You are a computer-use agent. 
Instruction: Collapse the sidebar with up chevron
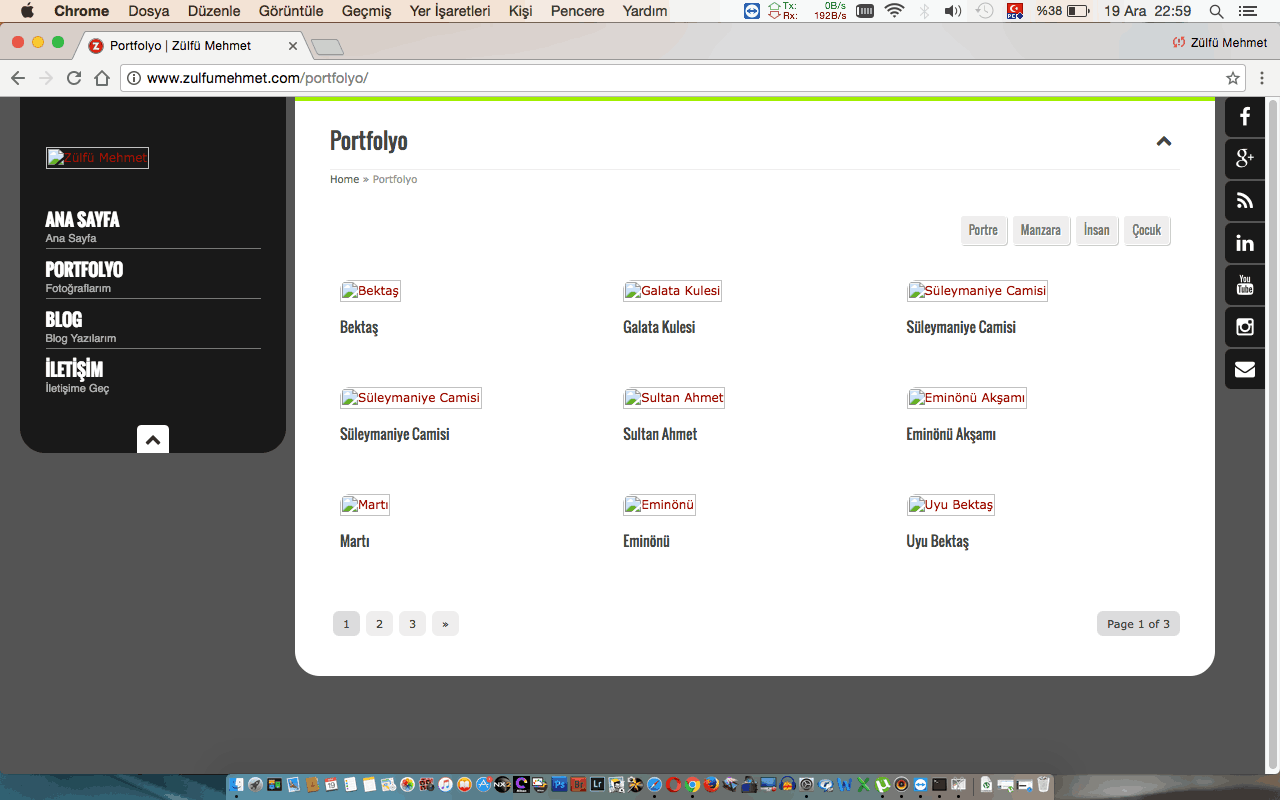click(x=153, y=439)
